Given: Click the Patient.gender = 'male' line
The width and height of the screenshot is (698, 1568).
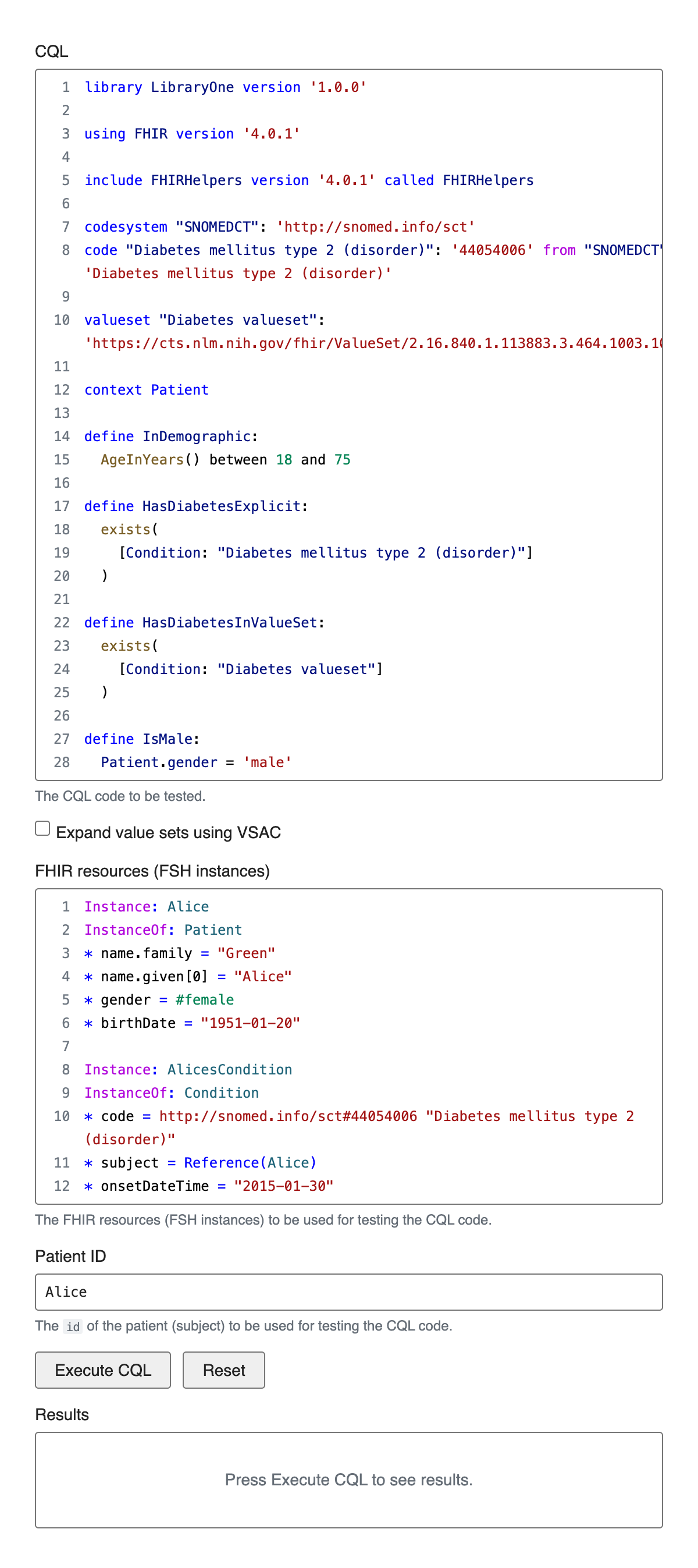Looking at the screenshot, I should (x=195, y=762).
